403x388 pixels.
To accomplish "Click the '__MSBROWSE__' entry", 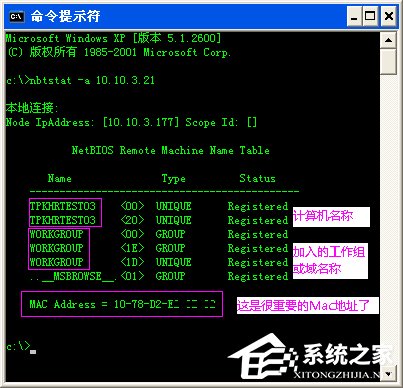I will click(x=73, y=276).
